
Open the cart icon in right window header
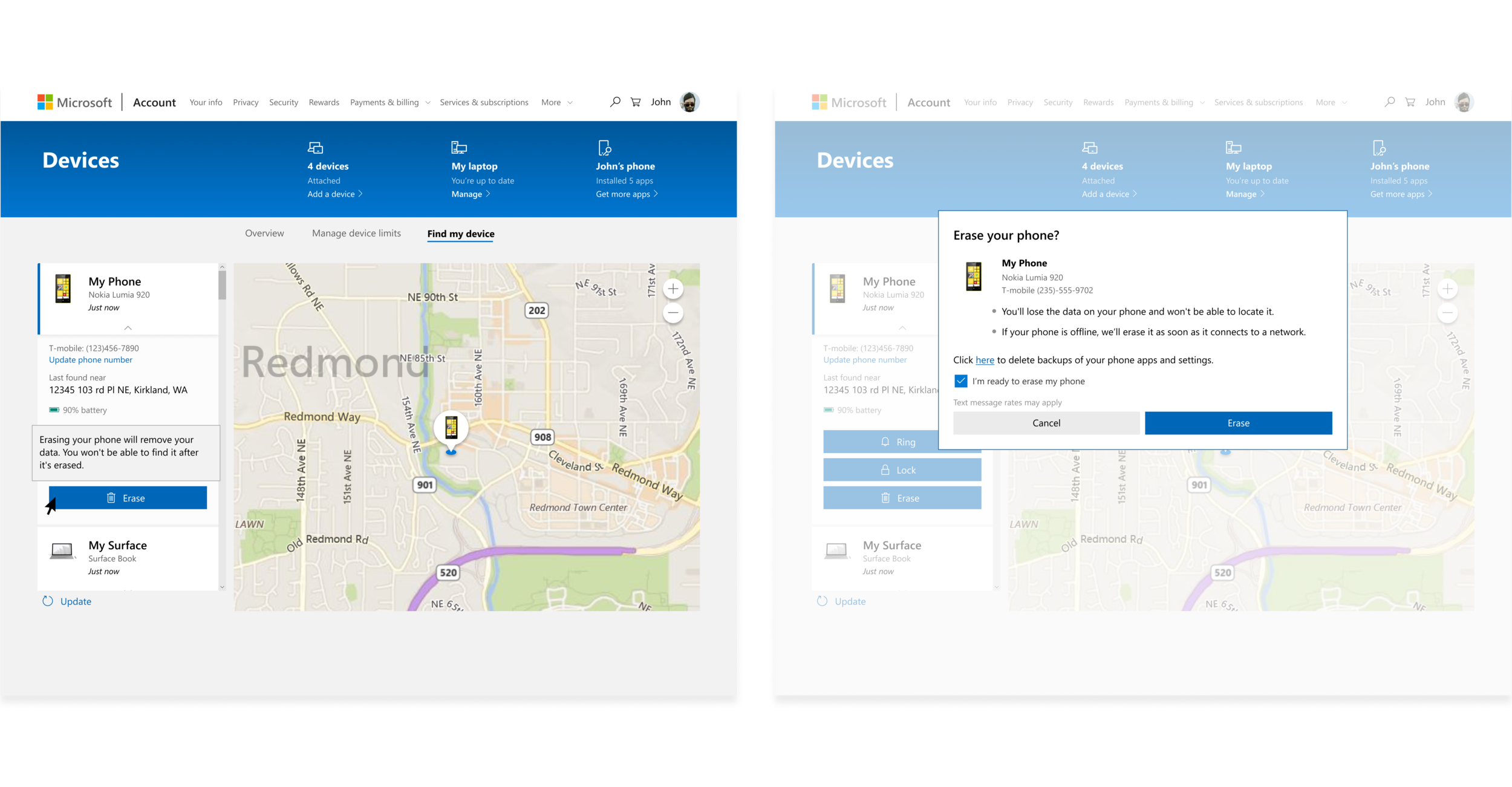1410,102
